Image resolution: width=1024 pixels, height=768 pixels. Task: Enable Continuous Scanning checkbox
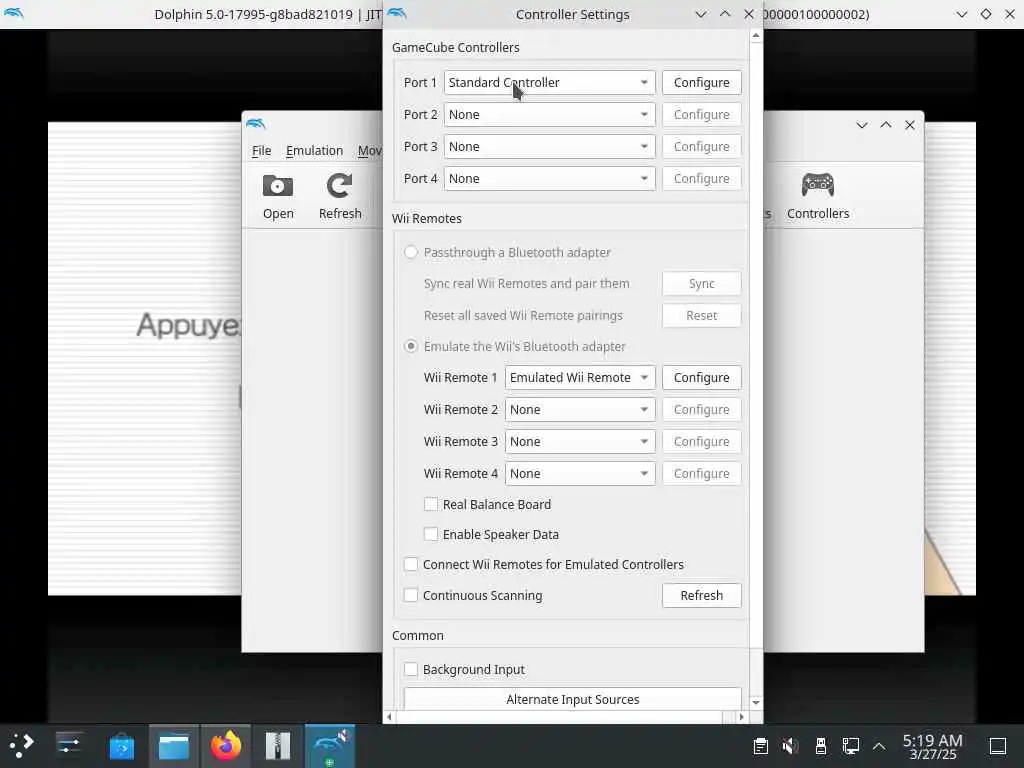click(411, 595)
